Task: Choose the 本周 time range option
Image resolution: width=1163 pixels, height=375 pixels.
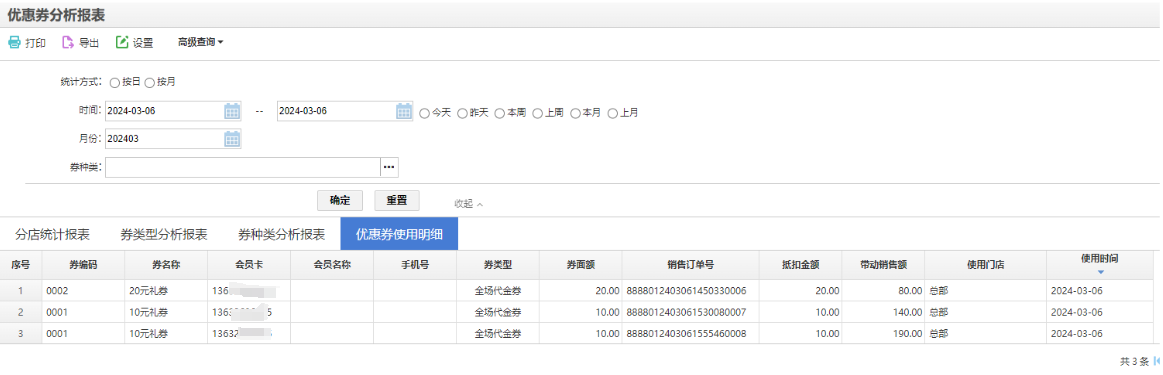Action: coord(500,113)
